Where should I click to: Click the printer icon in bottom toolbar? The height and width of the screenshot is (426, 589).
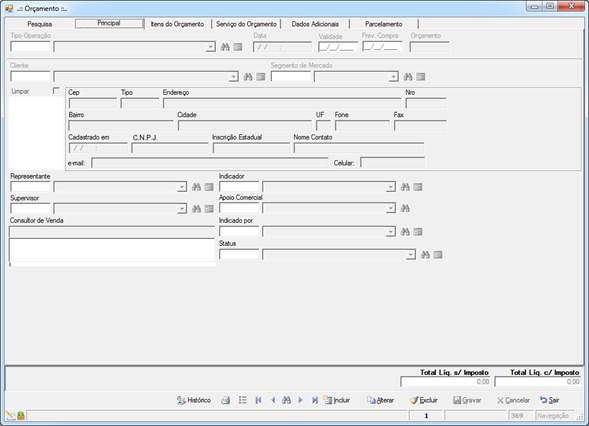click(x=226, y=400)
